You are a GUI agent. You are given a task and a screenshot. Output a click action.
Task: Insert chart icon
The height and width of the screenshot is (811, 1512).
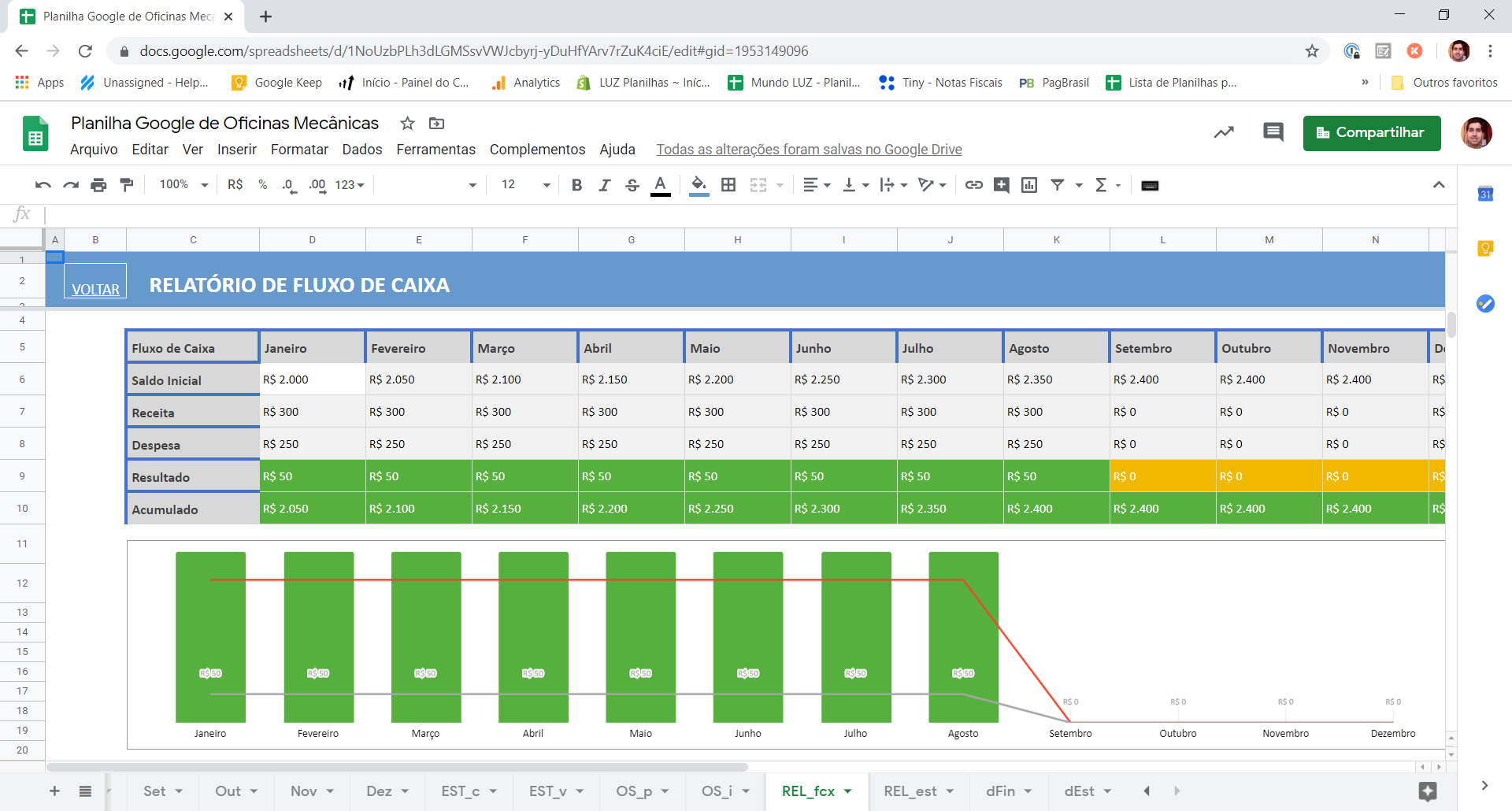coord(1029,185)
